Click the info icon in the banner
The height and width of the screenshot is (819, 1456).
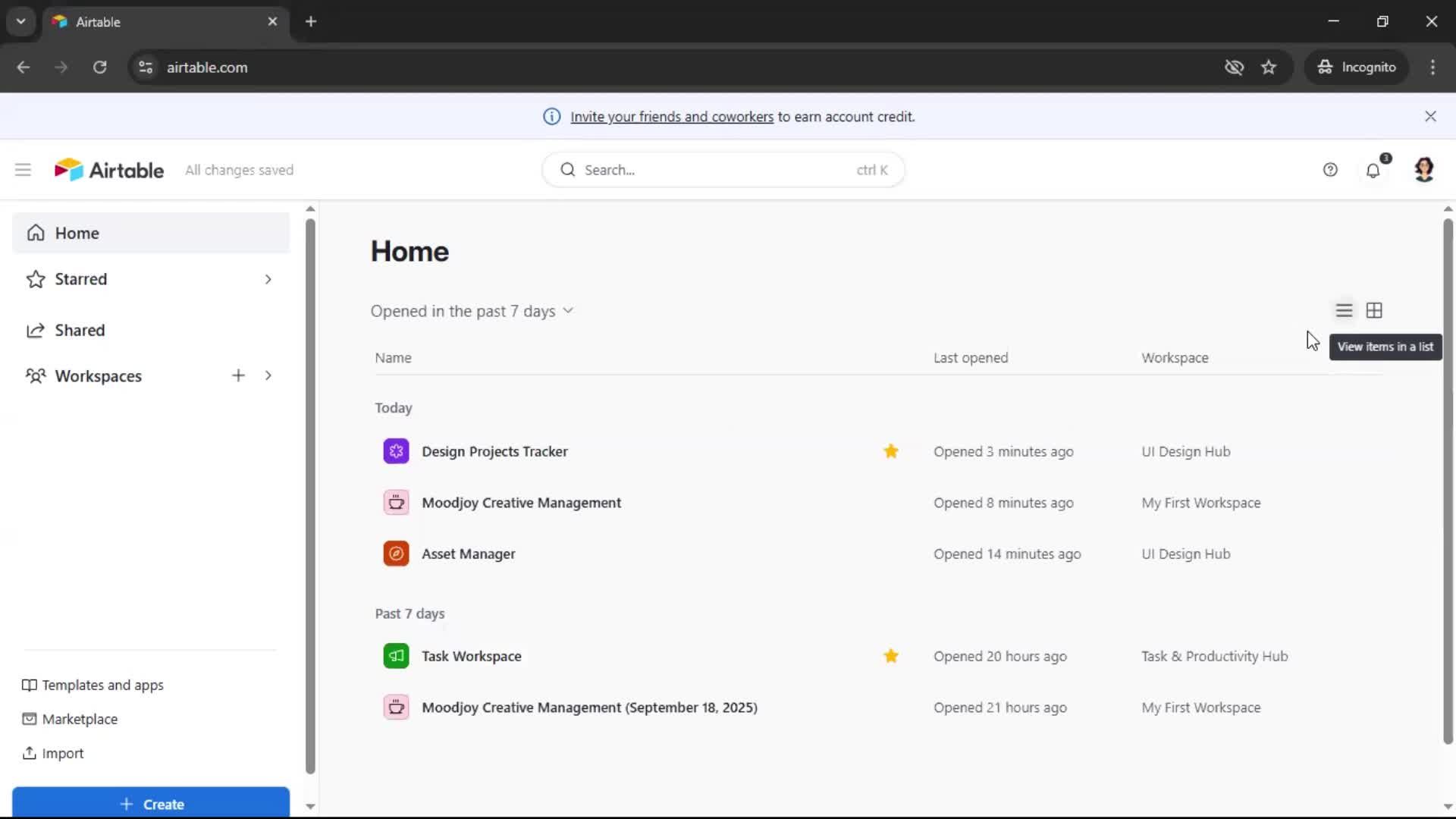(x=552, y=117)
